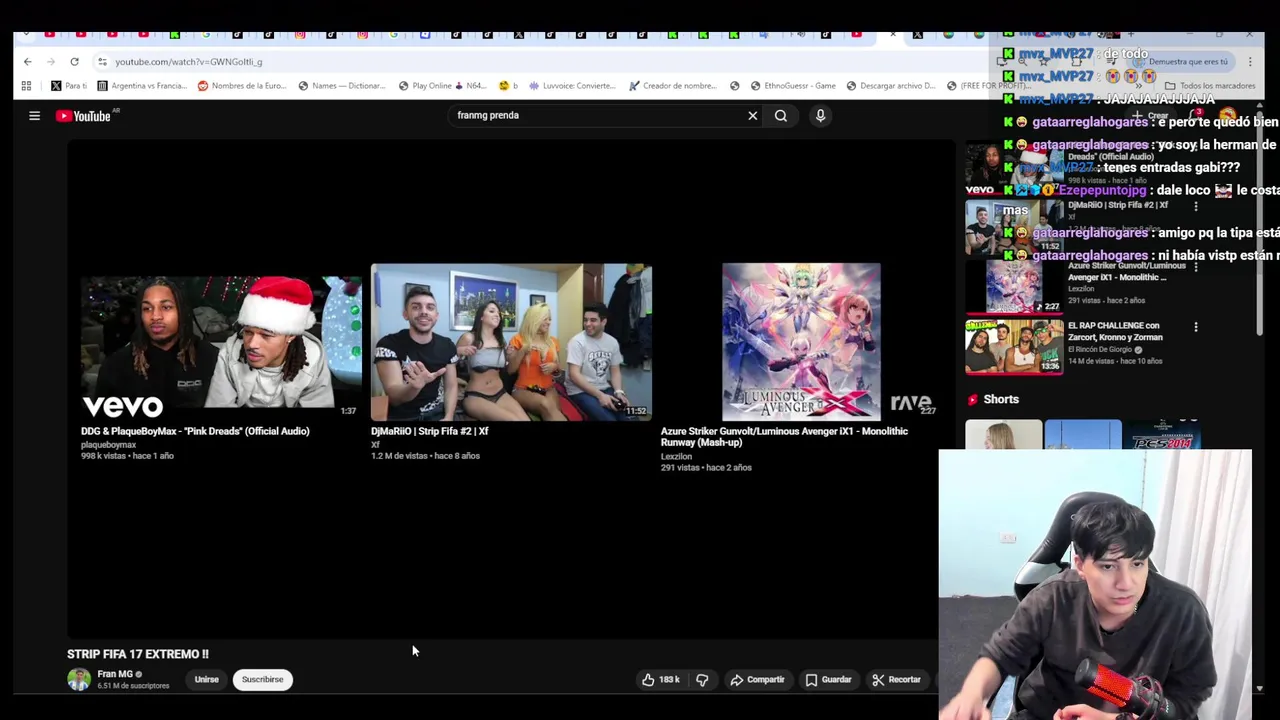The height and width of the screenshot is (720, 1280).
Task: Close the active browser tab
Action: pos(893,35)
